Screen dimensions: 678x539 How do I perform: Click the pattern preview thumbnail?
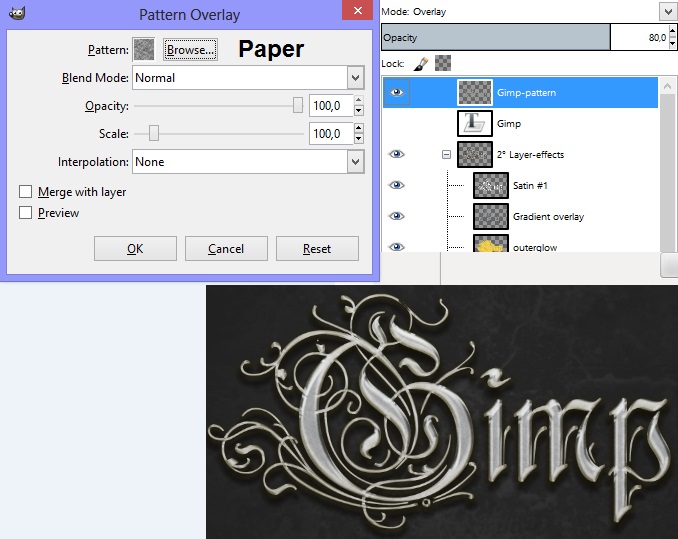pos(144,49)
